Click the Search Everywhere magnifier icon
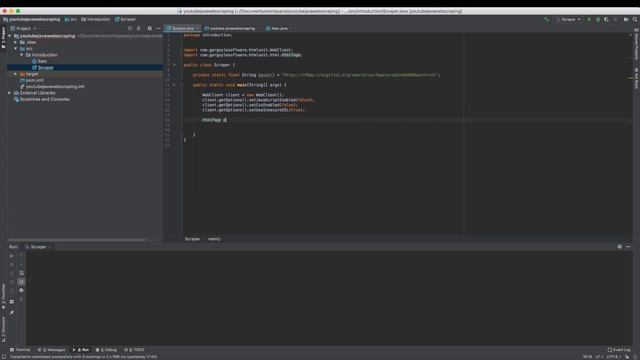This screenshot has height=360, width=640. pyautogui.click(x=635, y=20)
